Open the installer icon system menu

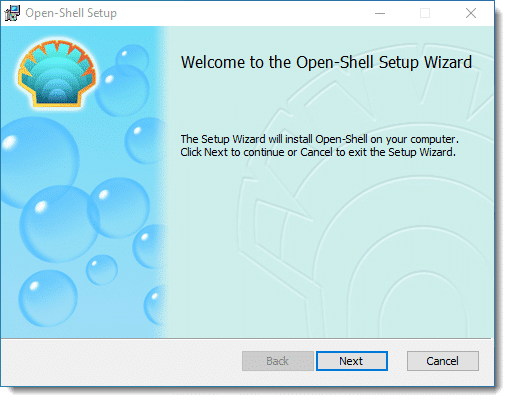coord(12,13)
